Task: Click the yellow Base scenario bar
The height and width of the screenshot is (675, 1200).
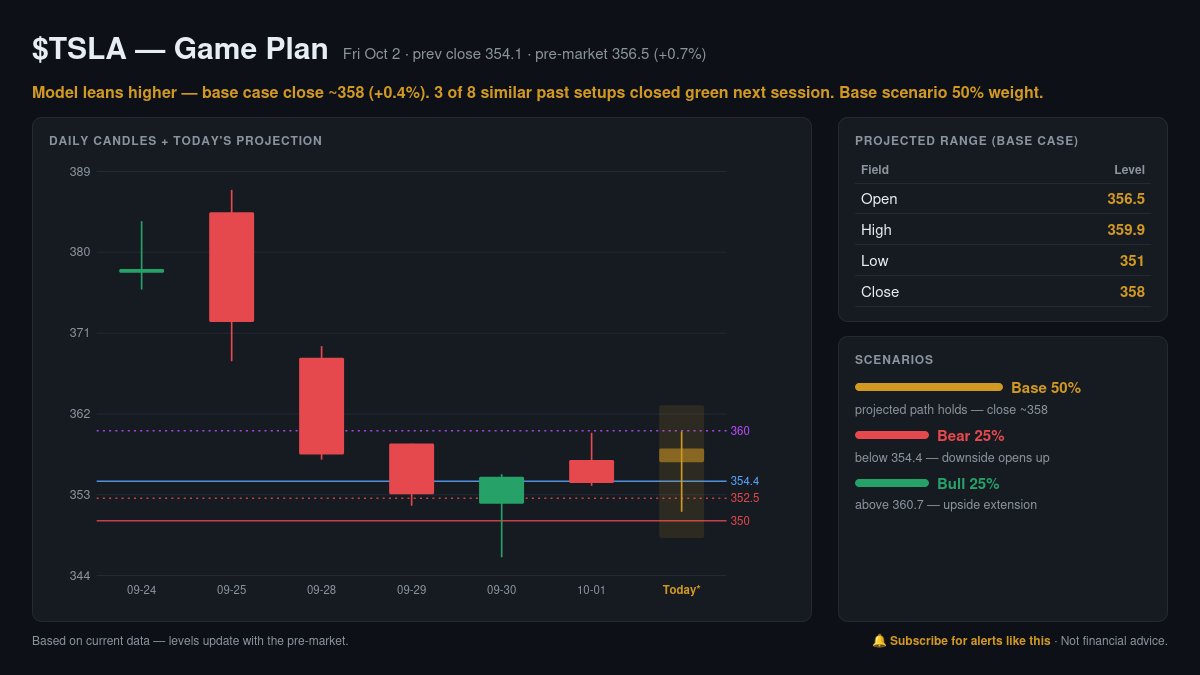Action: pos(929,387)
